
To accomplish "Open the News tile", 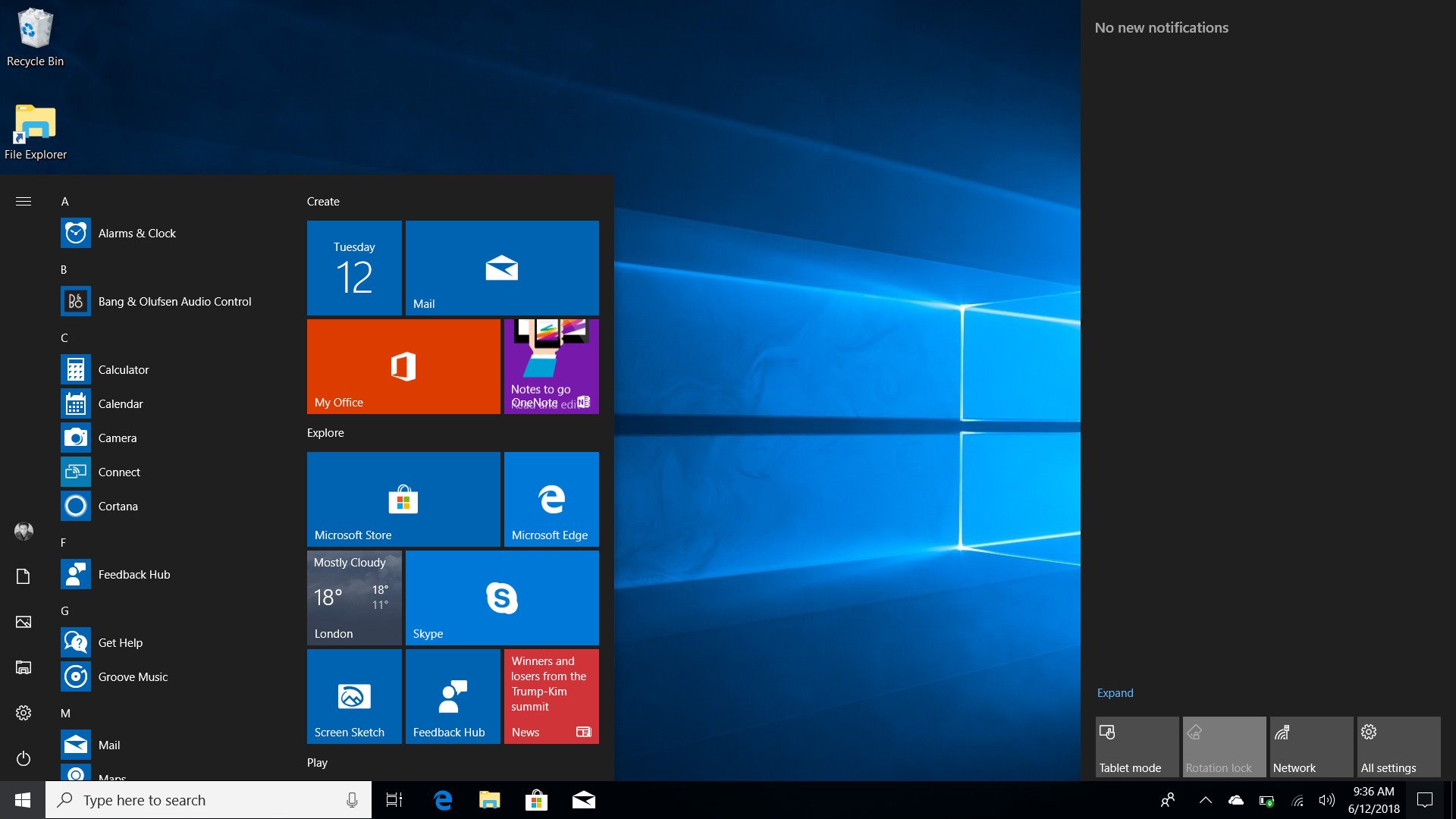I will coord(551,696).
